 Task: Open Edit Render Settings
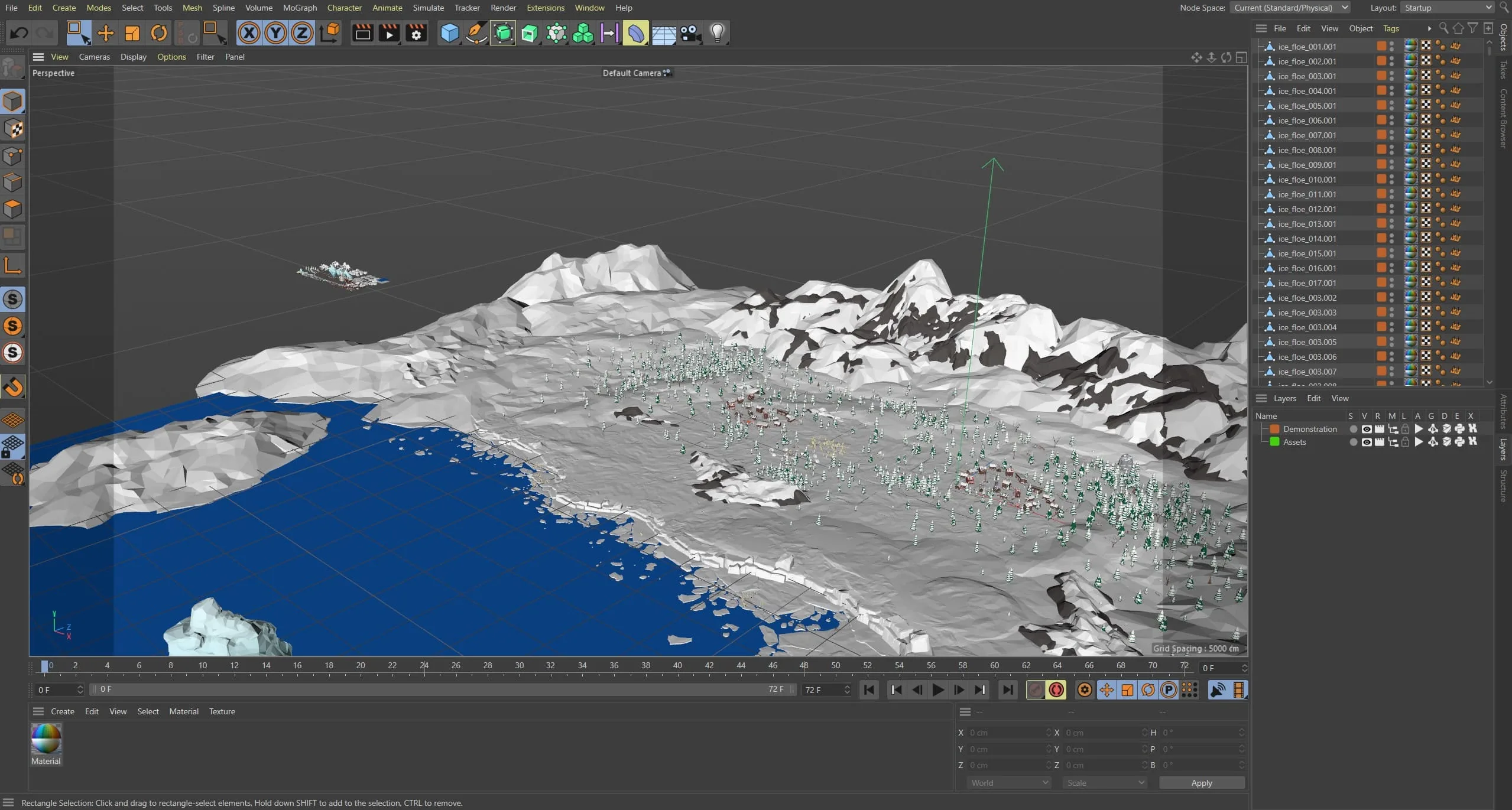coord(416,33)
